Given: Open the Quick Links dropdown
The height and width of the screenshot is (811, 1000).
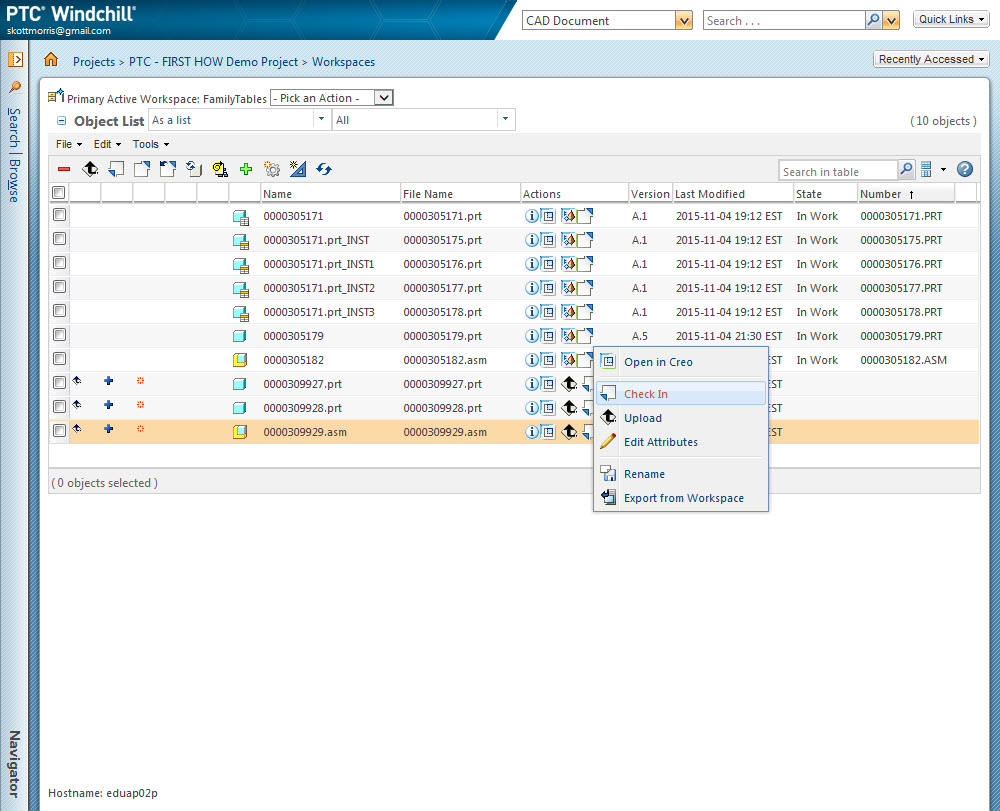Looking at the screenshot, I should (x=951, y=19).
